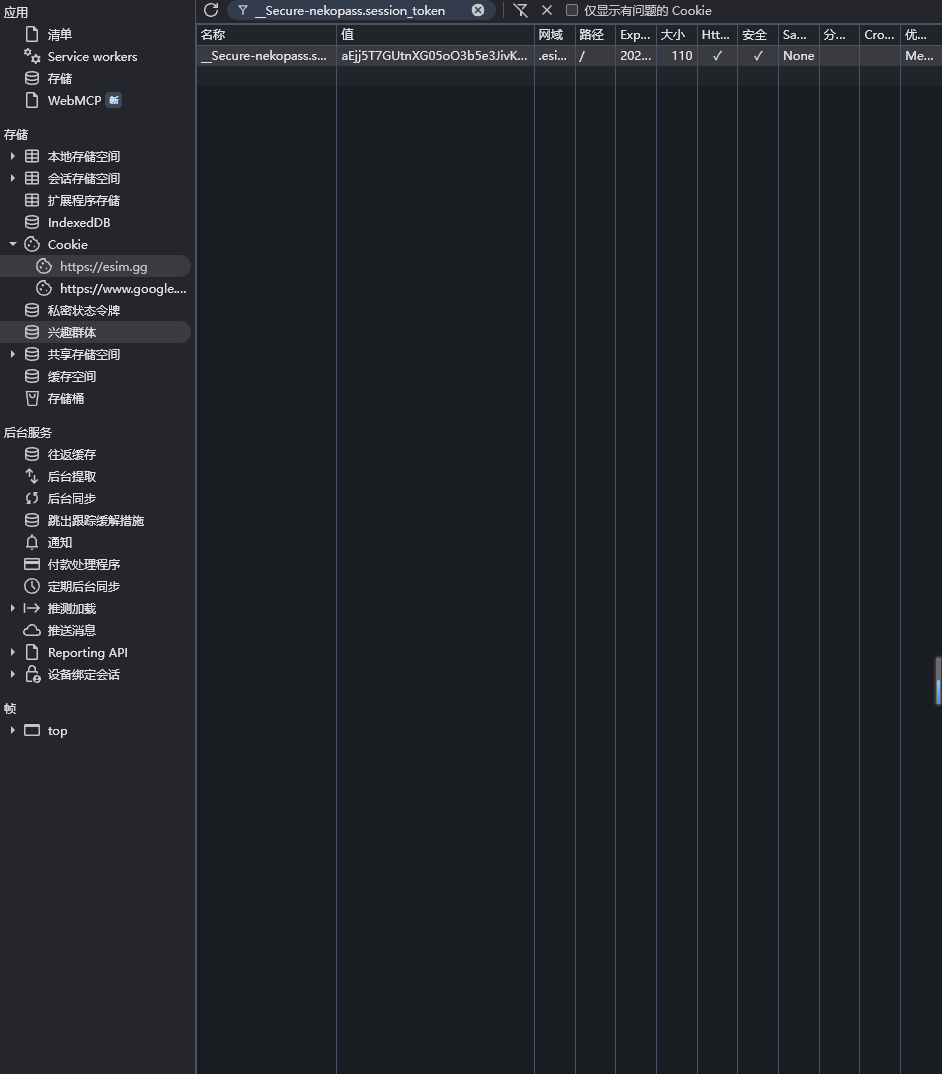Select IndexedDB item
The height and width of the screenshot is (1074, 942).
pos(79,222)
